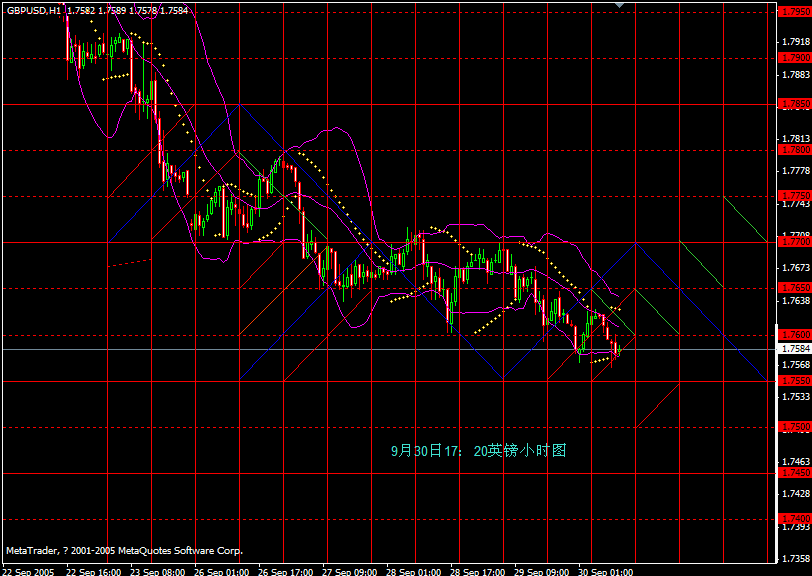Click the '26 Sep 17:00' time axis label

pyautogui.click(x=286, y=572)
